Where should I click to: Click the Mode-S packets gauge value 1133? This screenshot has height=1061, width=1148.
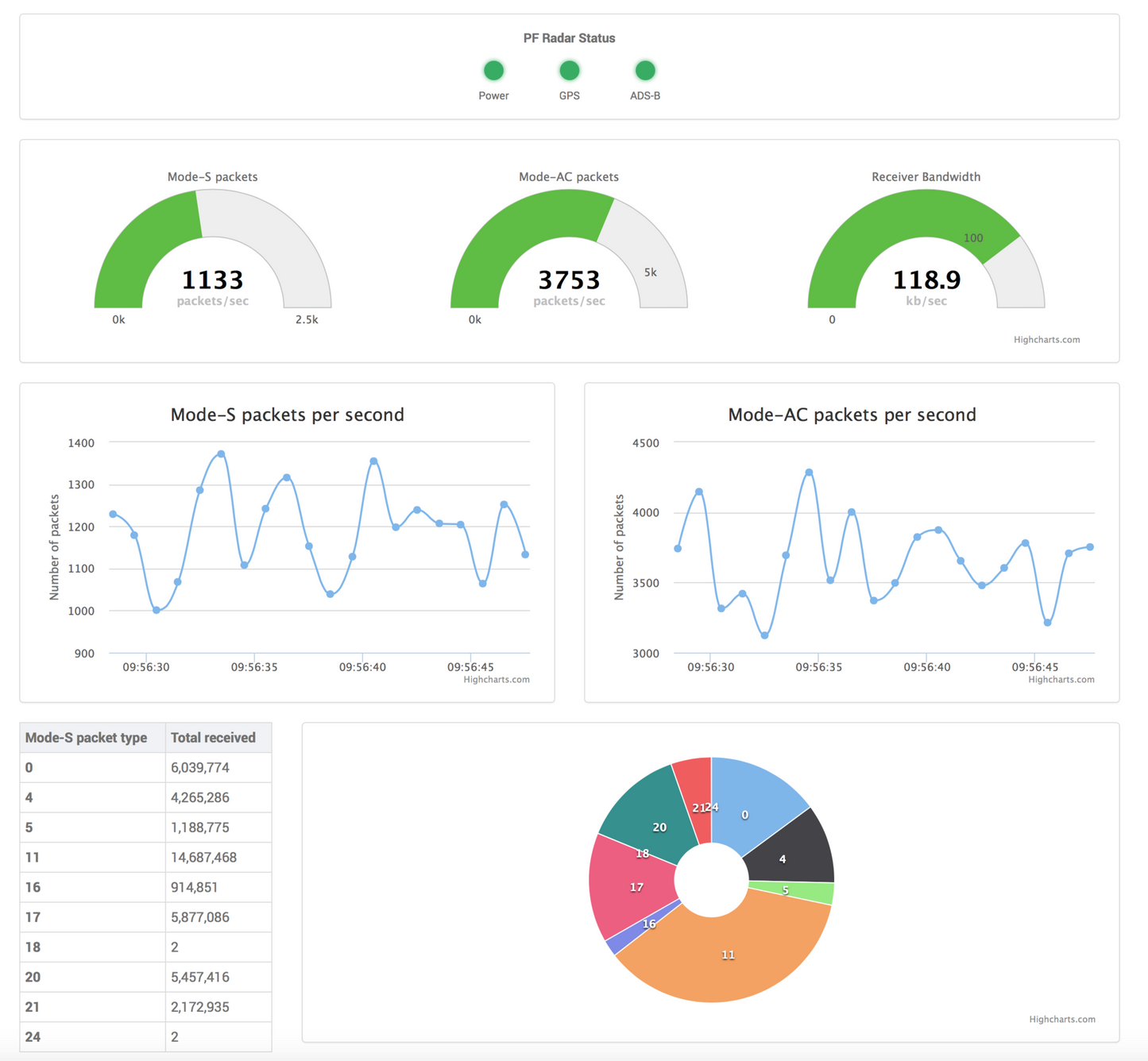(212, 280)
